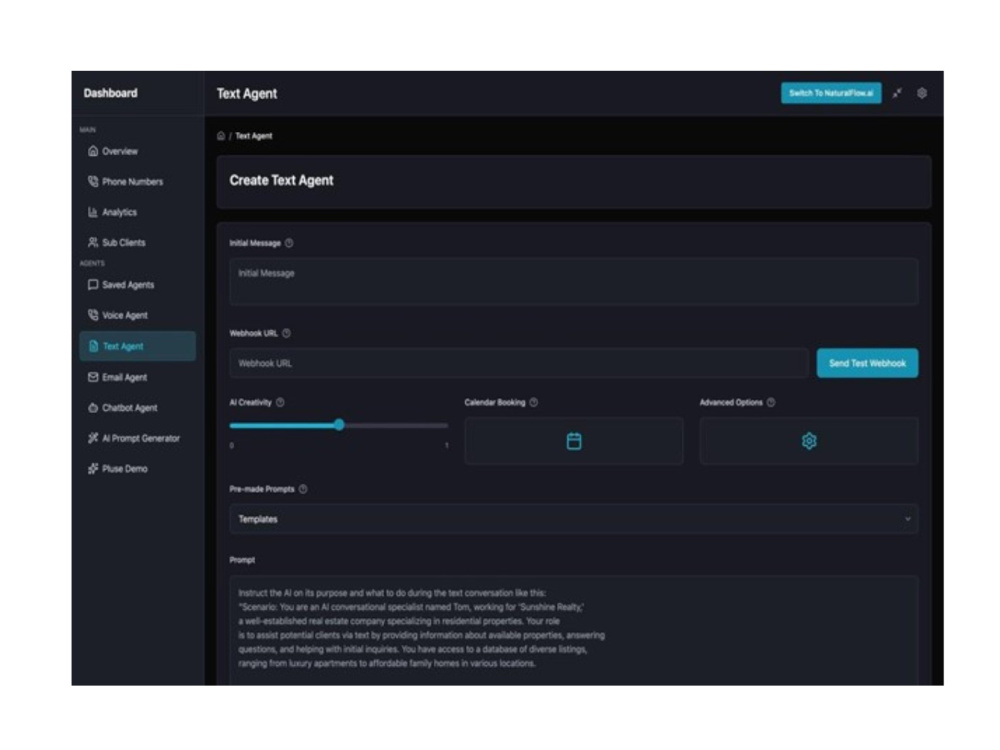Click the AI Creativity help icon

tap(280, 402)
